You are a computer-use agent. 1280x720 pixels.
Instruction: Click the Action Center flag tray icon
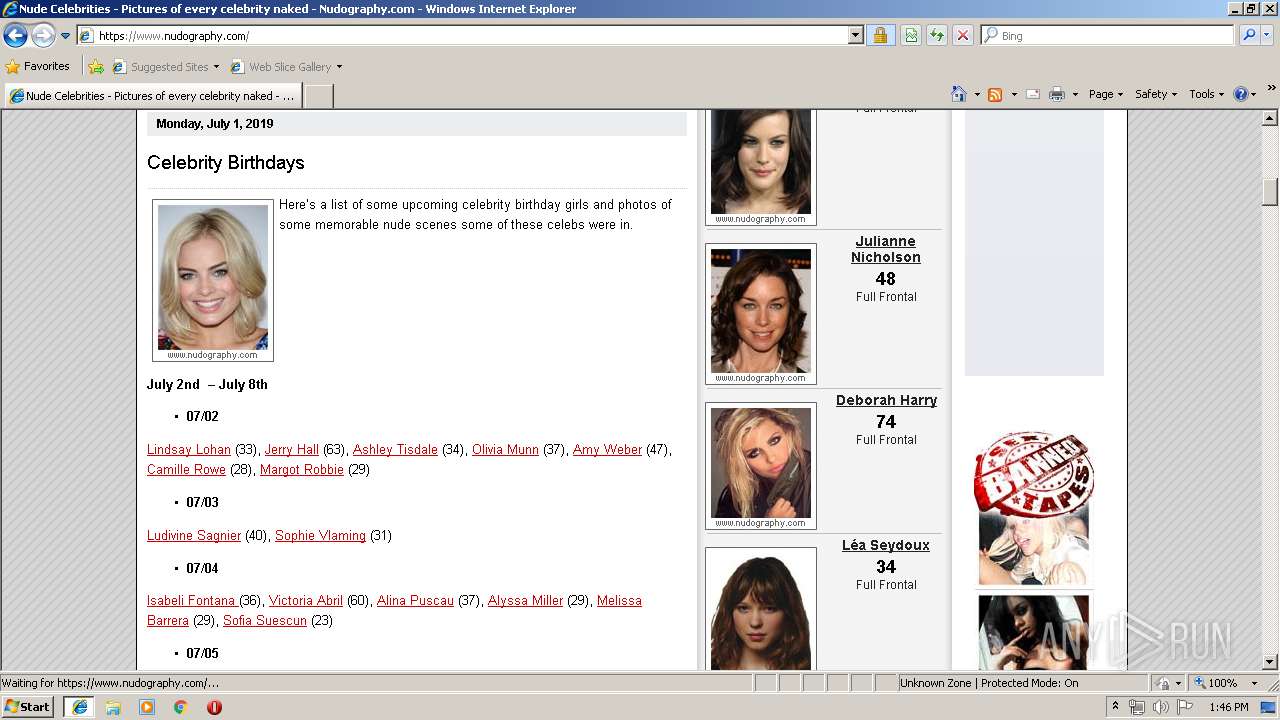click(x=1185, y=707)
